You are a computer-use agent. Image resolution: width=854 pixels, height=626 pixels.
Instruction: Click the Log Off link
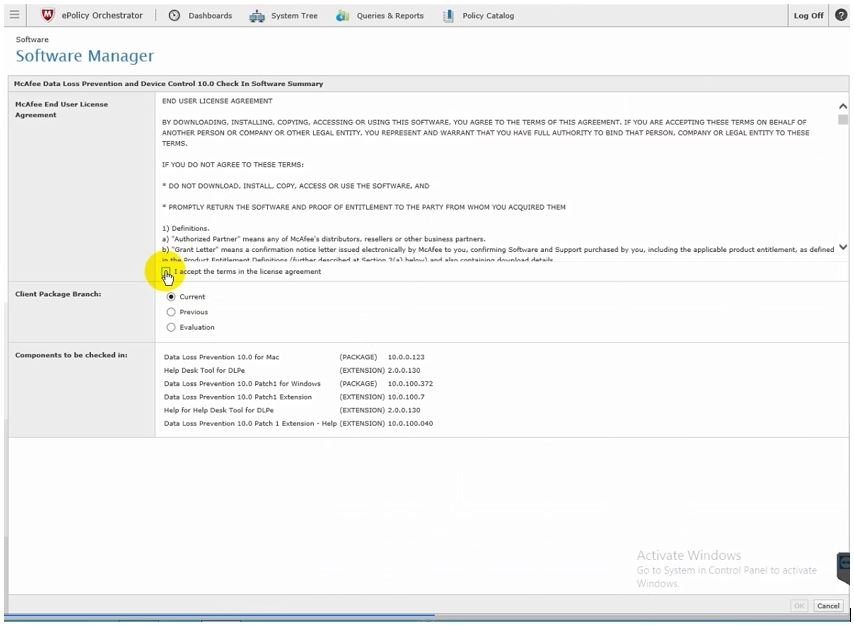click(808, 16)
